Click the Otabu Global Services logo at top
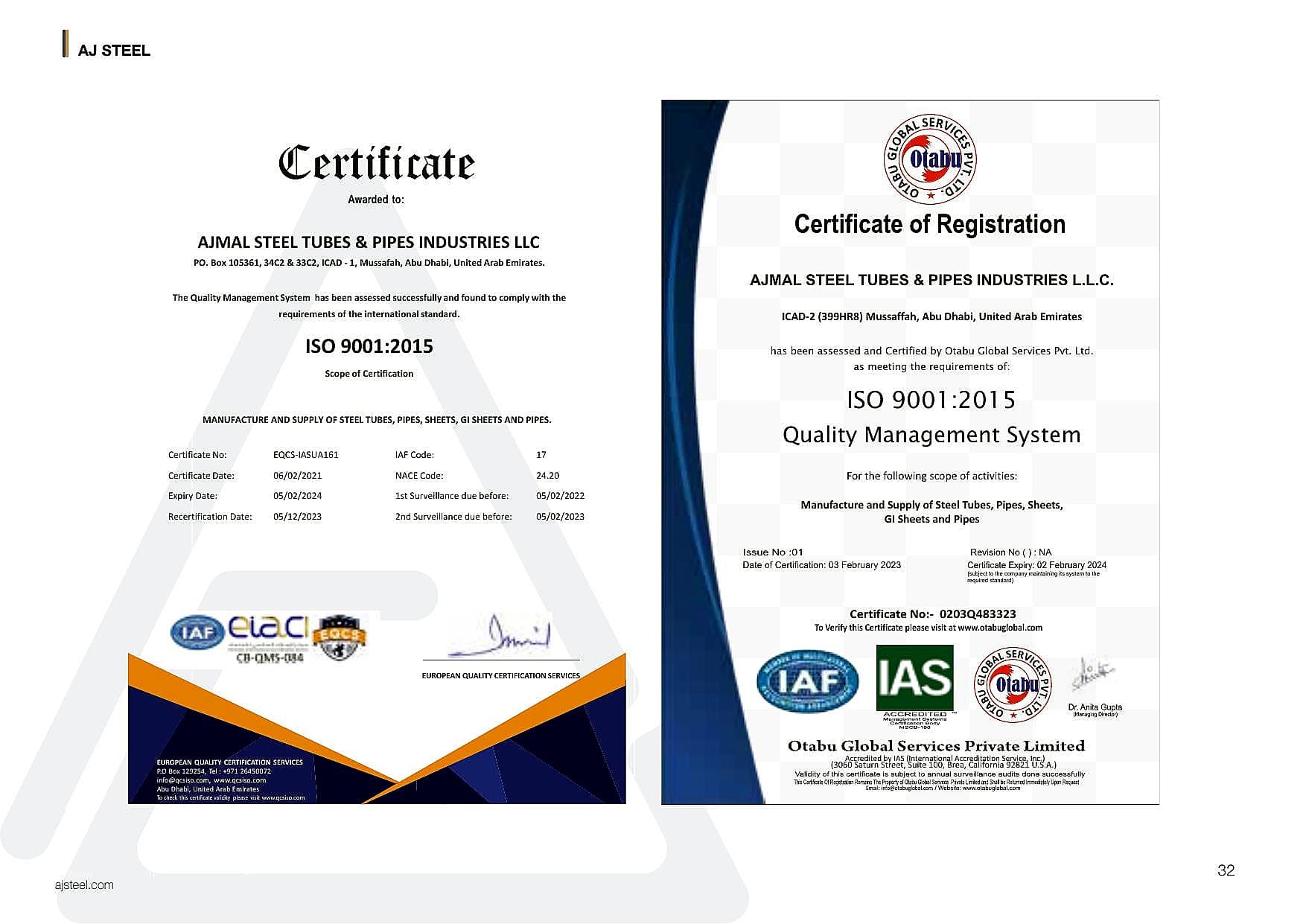This screenshot has height=924, width=1306. click(930, 159)
